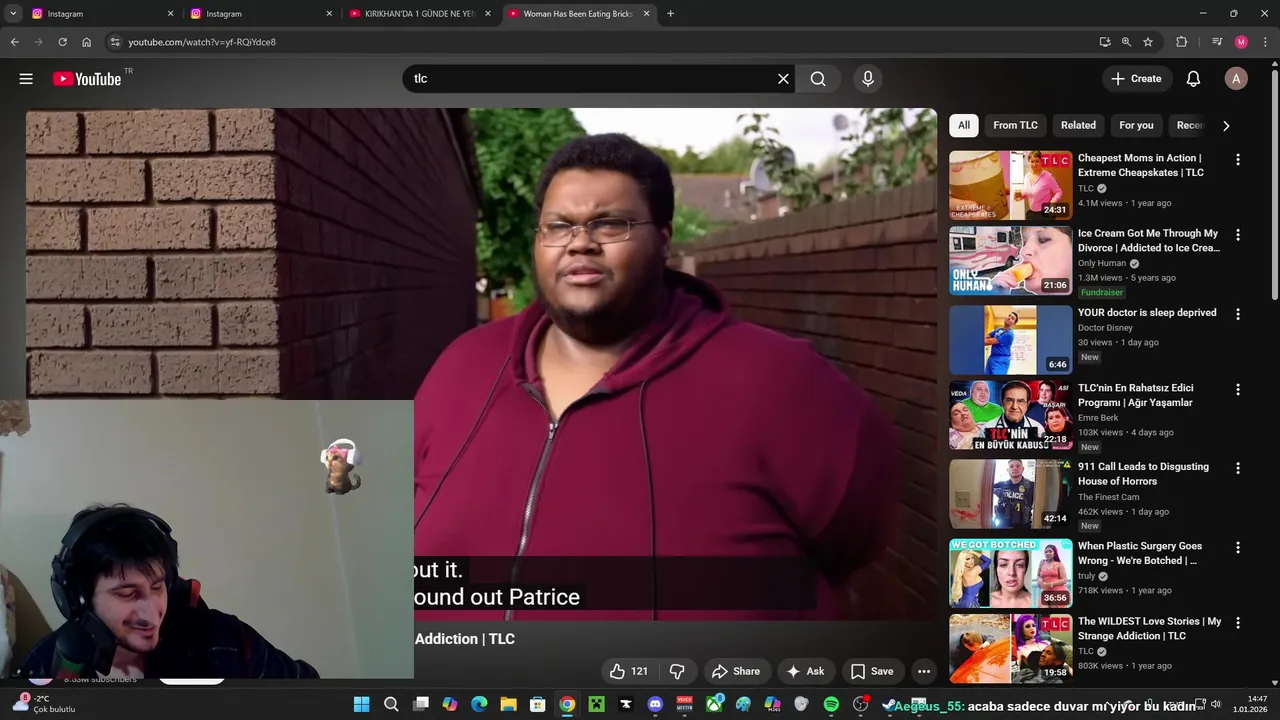
Task: Select the 'Related' filter chip
Action: pyautogui.click(x=1078, y=125)
